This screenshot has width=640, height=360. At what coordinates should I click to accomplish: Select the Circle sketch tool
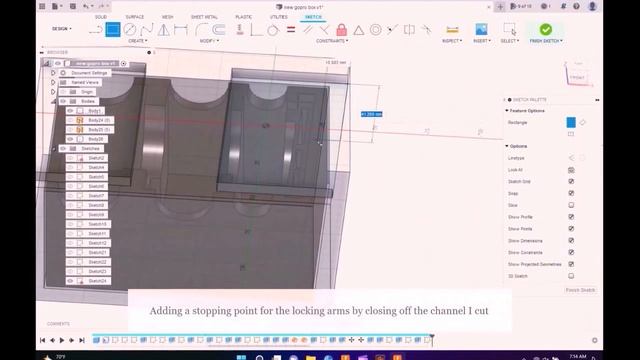[130, 29]
